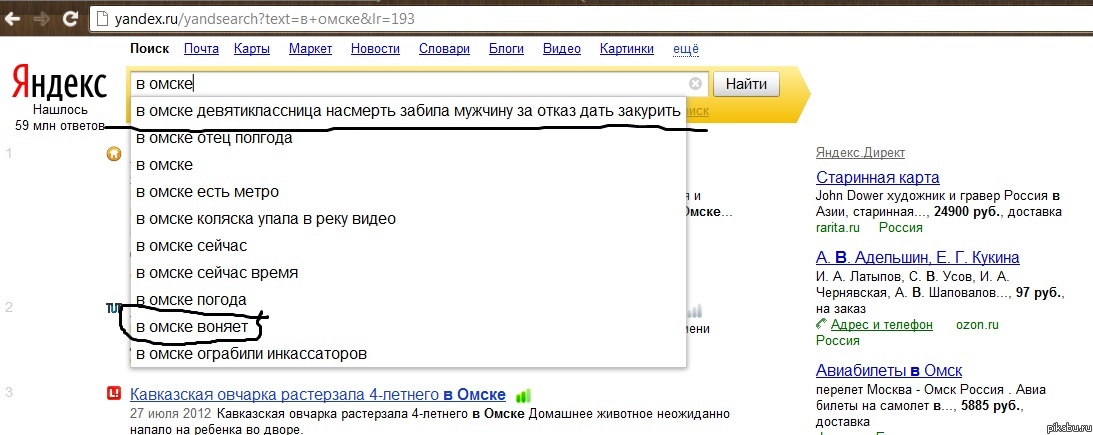This screenshot has width=1093, height=435.
Task: Open the Старинная карта ad
Action: coord(878,177)
